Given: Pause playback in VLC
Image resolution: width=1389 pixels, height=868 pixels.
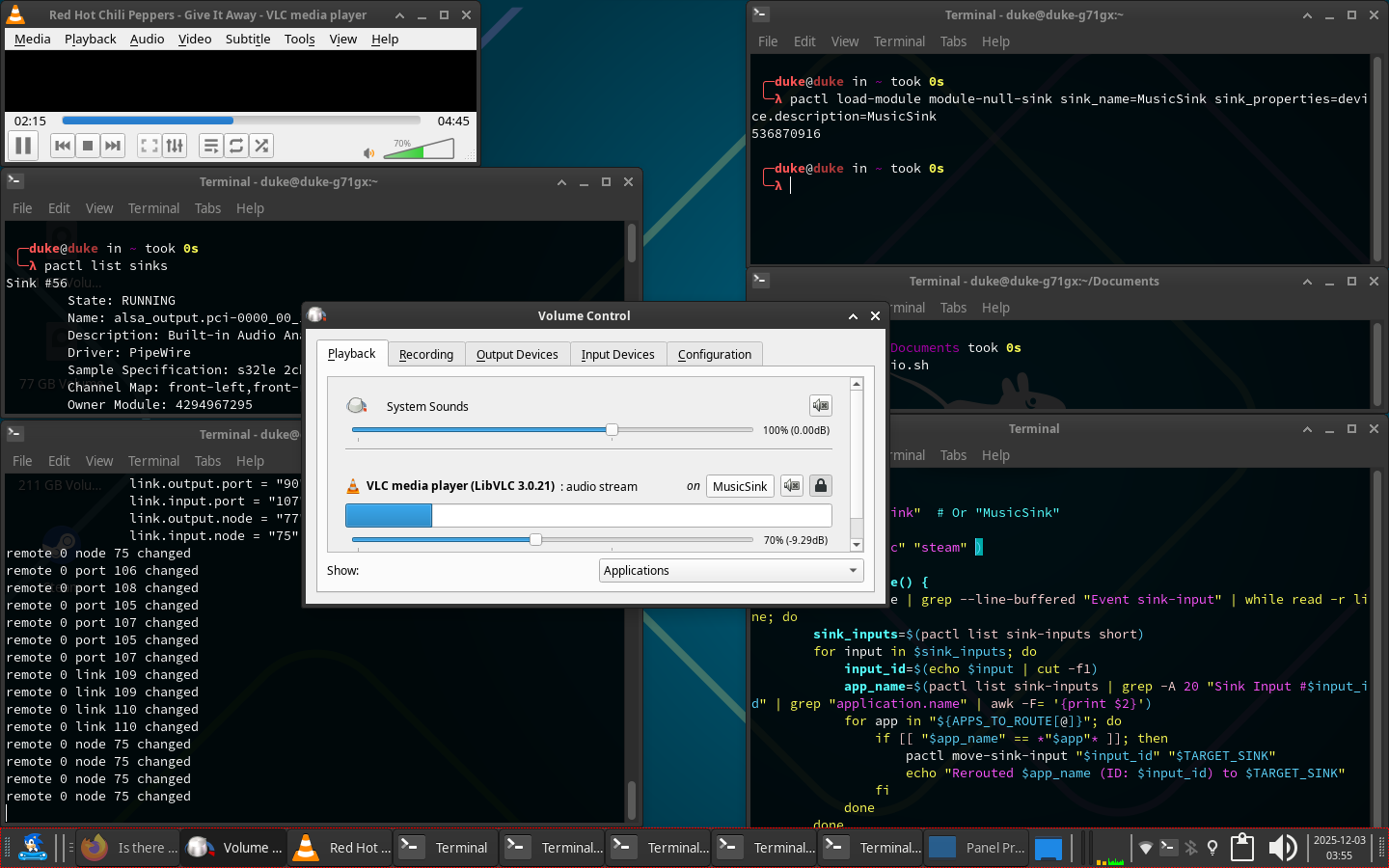Looking at the screenshot, I should [23, 146].
